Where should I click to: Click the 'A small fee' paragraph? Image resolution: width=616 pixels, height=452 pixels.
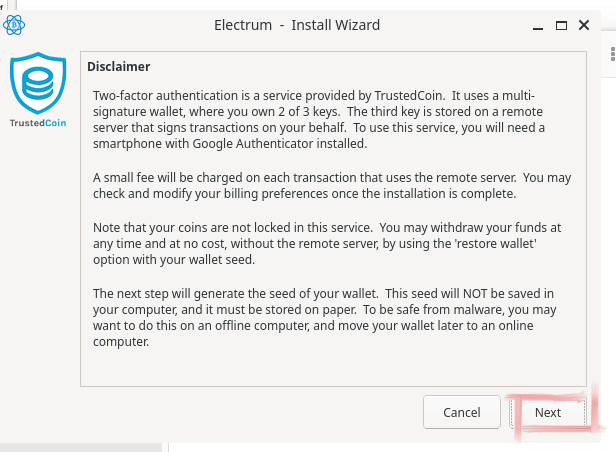(x=330, y=185)
